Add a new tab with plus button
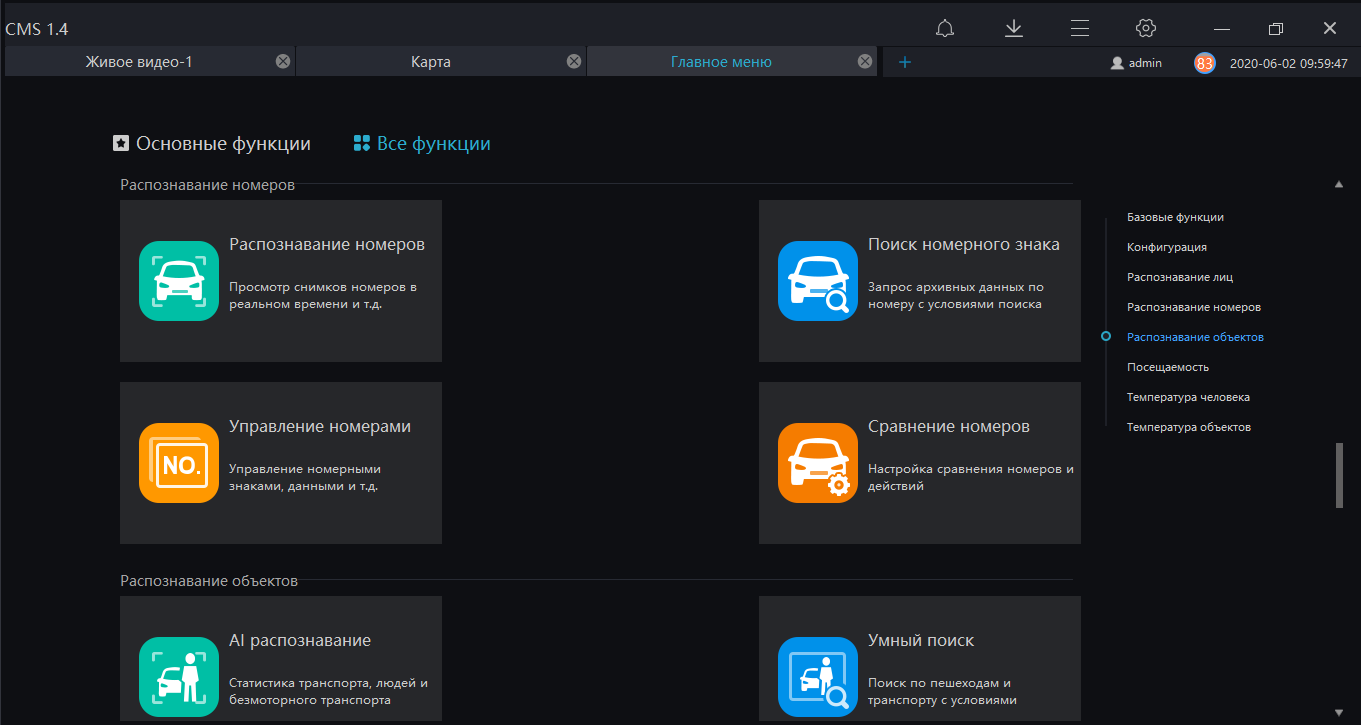The image size is (1361, 725). 905,62
